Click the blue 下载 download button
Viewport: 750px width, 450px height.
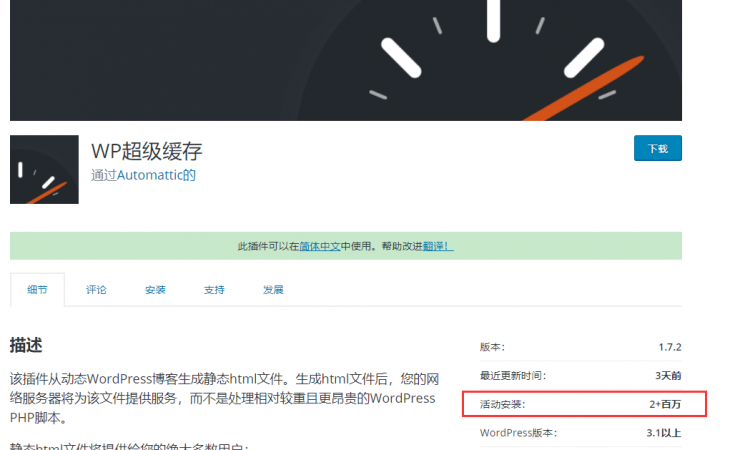click(658, 148)
